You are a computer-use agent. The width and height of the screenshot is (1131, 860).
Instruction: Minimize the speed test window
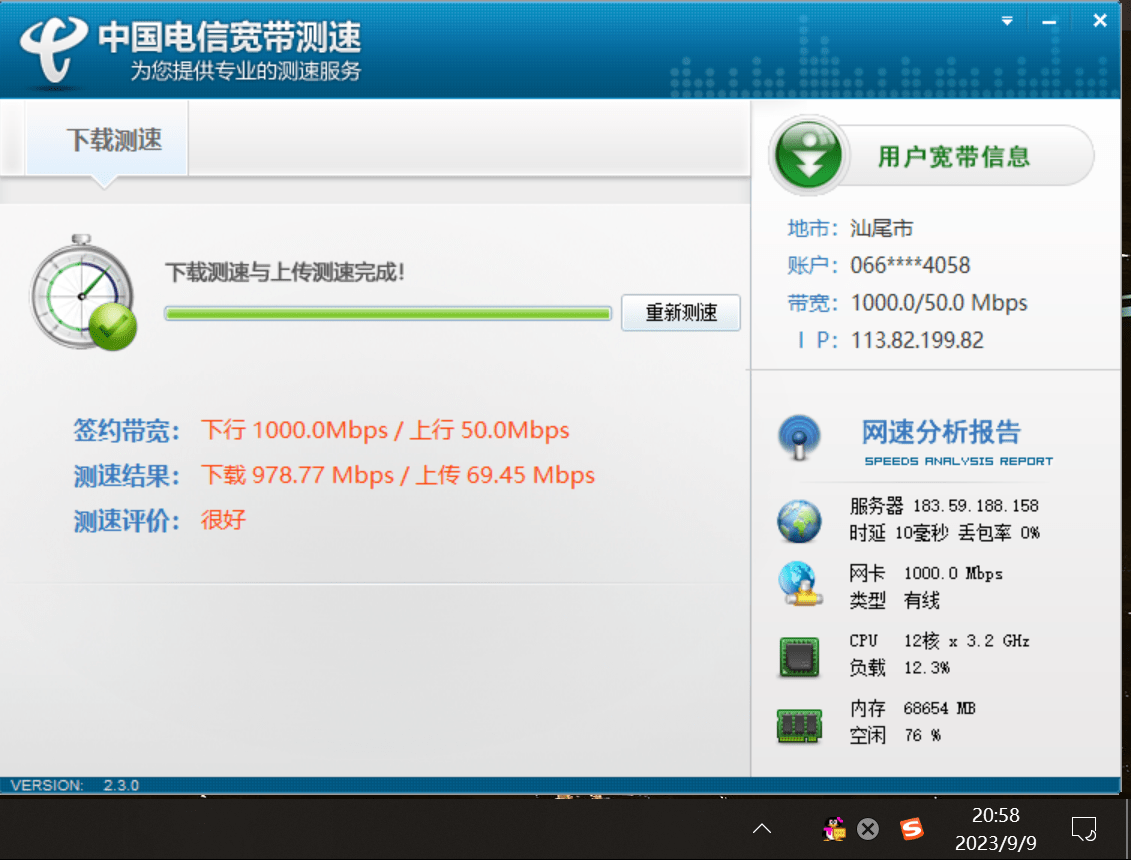1049,22
